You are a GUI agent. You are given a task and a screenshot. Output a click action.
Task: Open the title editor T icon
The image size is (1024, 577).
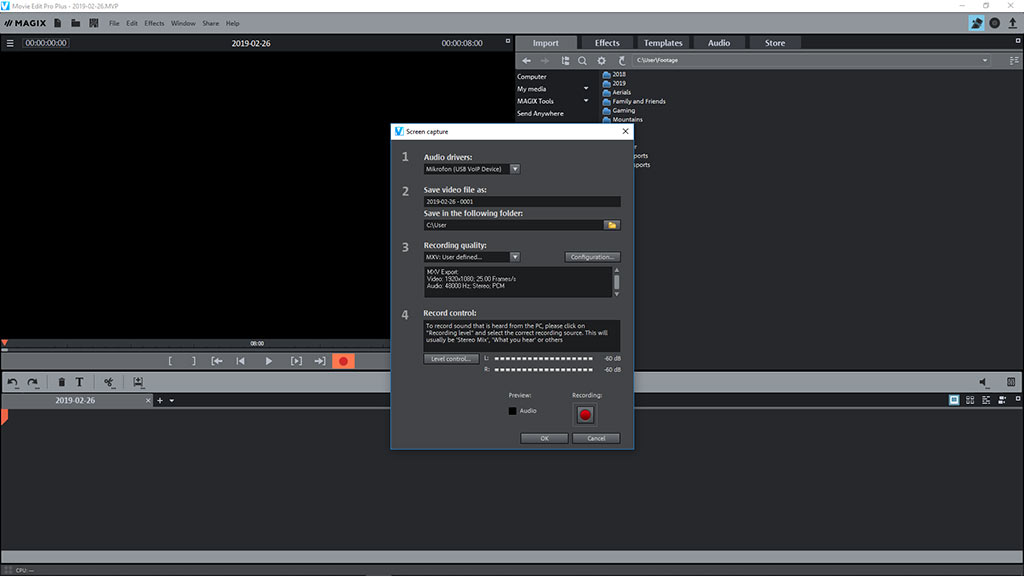tap(79, 382)
